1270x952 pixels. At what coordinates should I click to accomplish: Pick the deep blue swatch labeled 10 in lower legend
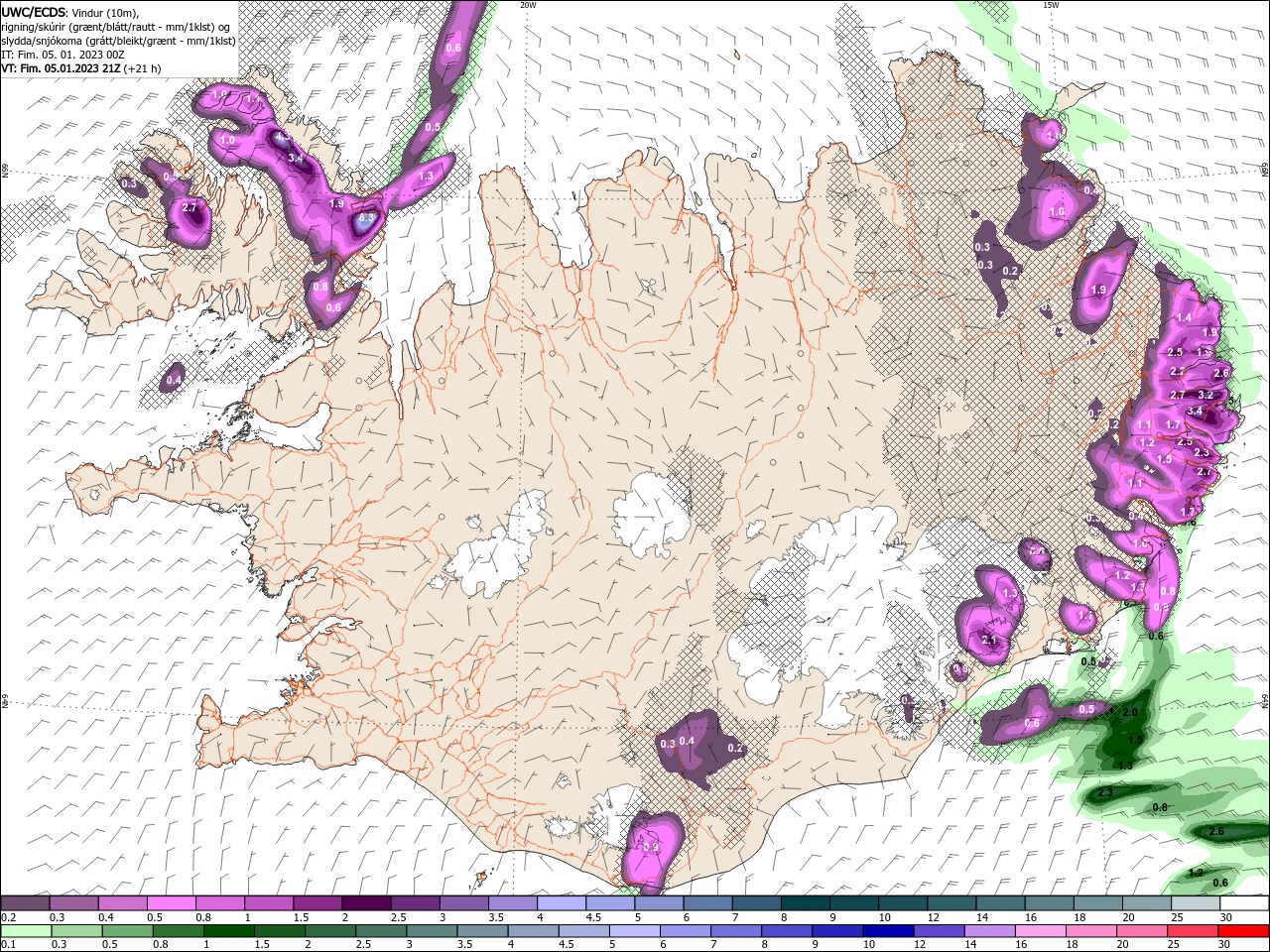pos(887,931)
